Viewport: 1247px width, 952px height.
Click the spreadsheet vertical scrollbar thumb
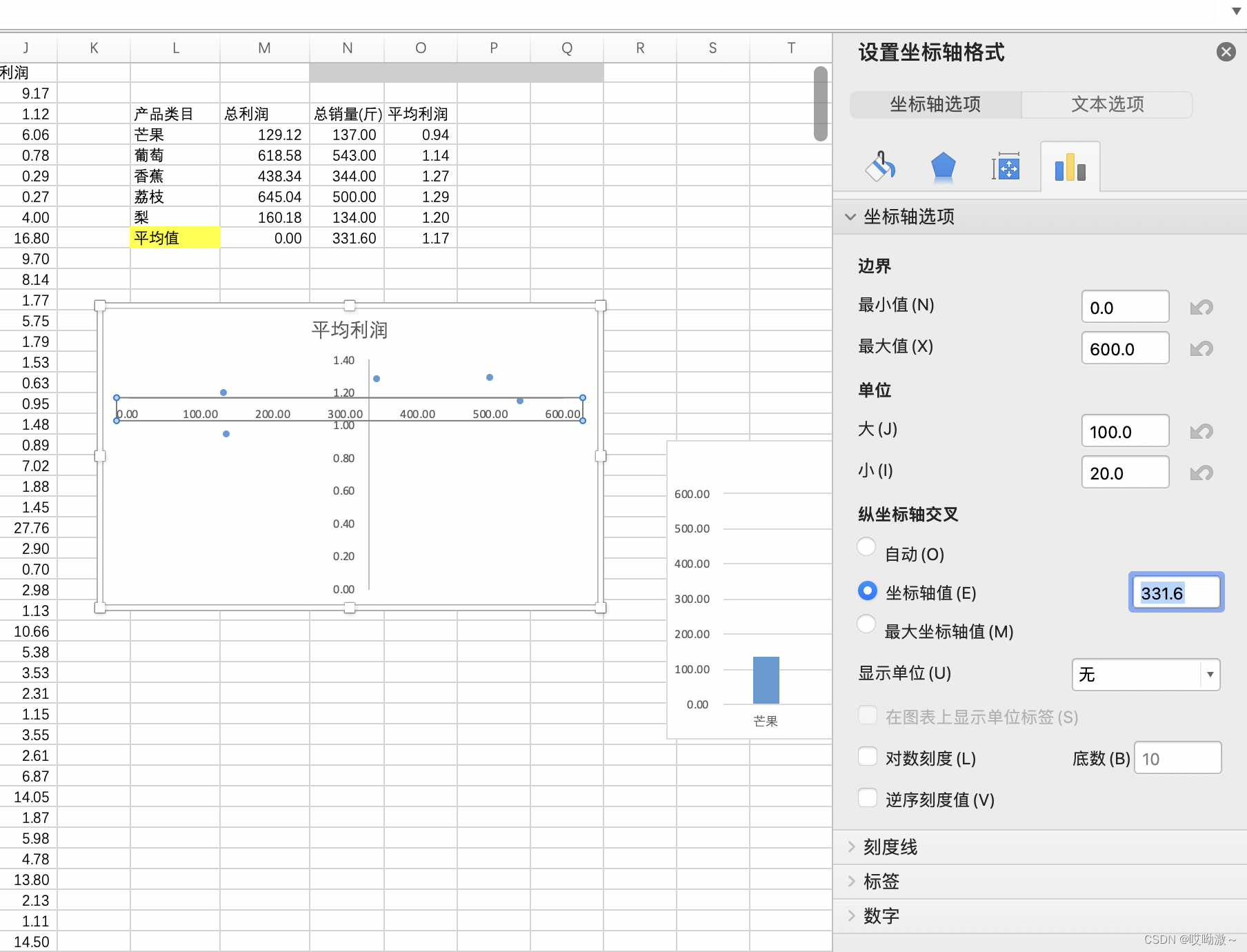[820, 103]
